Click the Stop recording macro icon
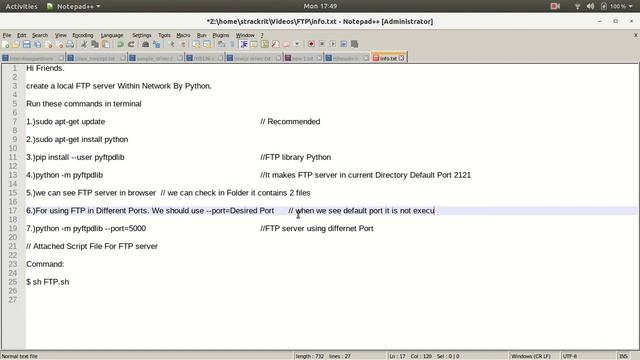The width and height of the screenshot is (640, 360). pos(322,44)
